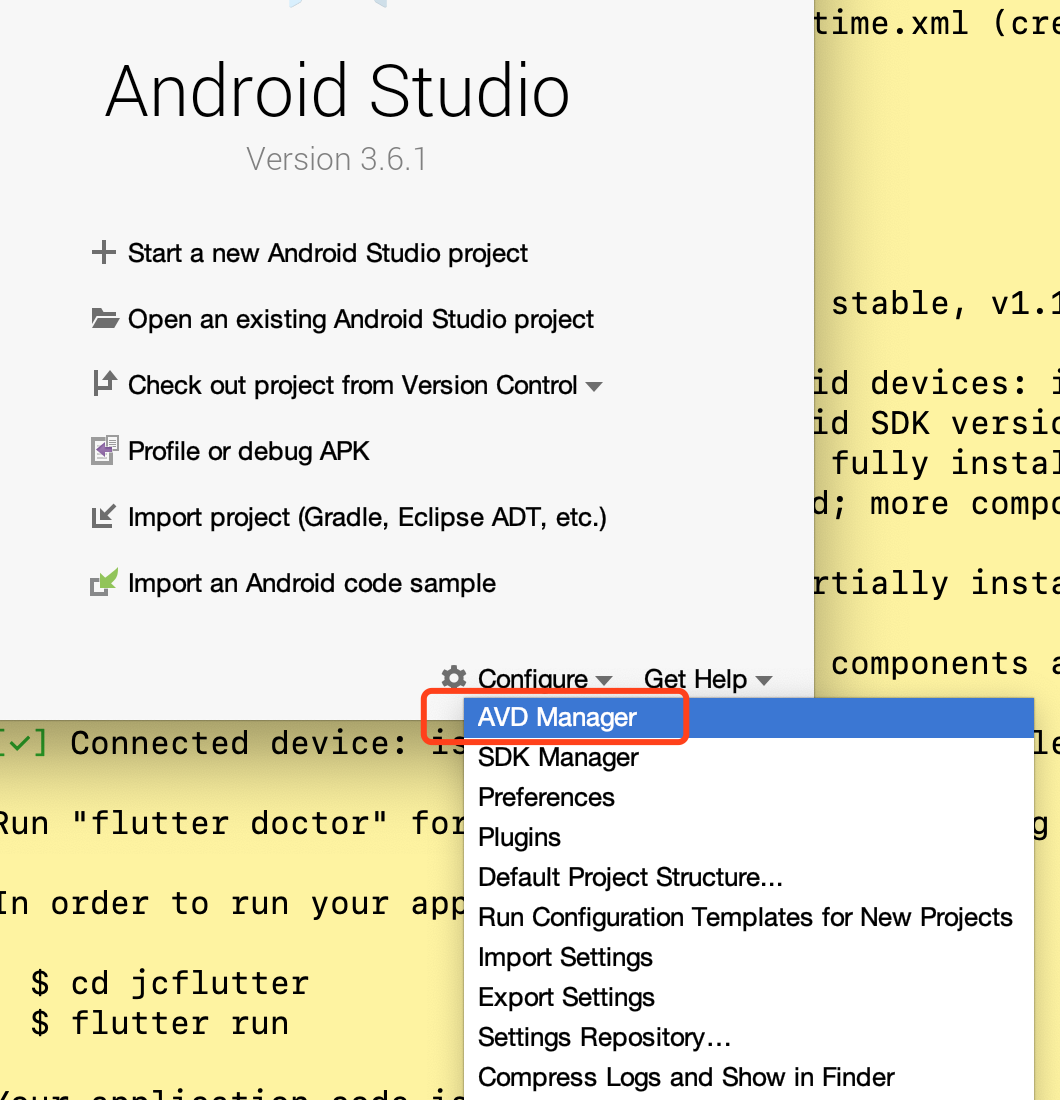The image size is (1060, 1100).
Task: Click 'id SDK versio' line in terminal
Action: [x=937, y=424]
